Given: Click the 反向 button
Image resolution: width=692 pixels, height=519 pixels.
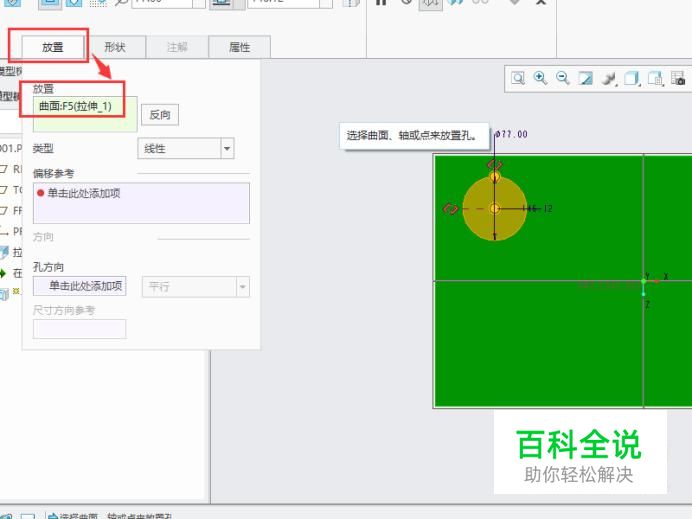Looking at the screenshot, I should (160, 115).
